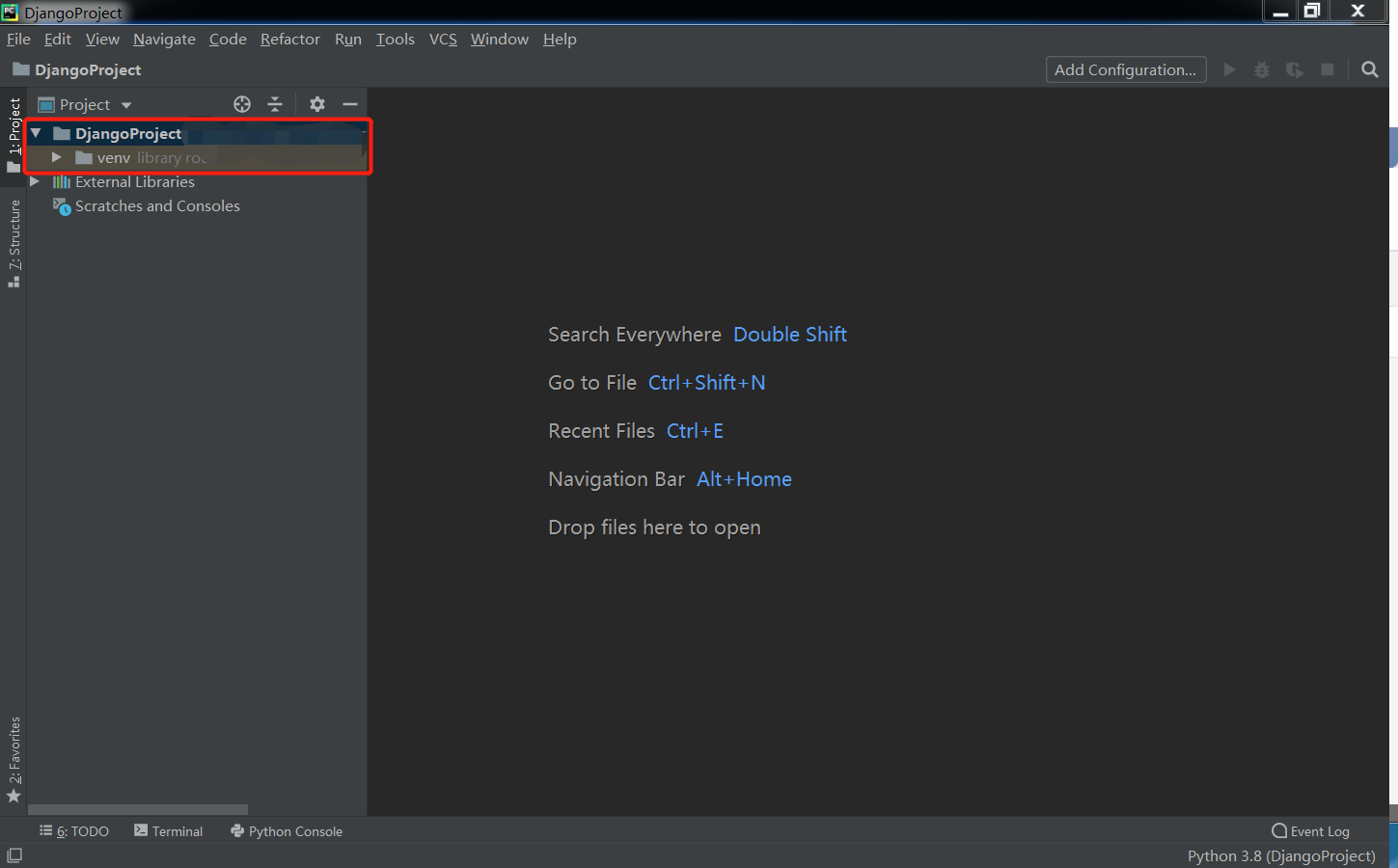Select the DjangoProject tree root

click(x=199, y=133)
